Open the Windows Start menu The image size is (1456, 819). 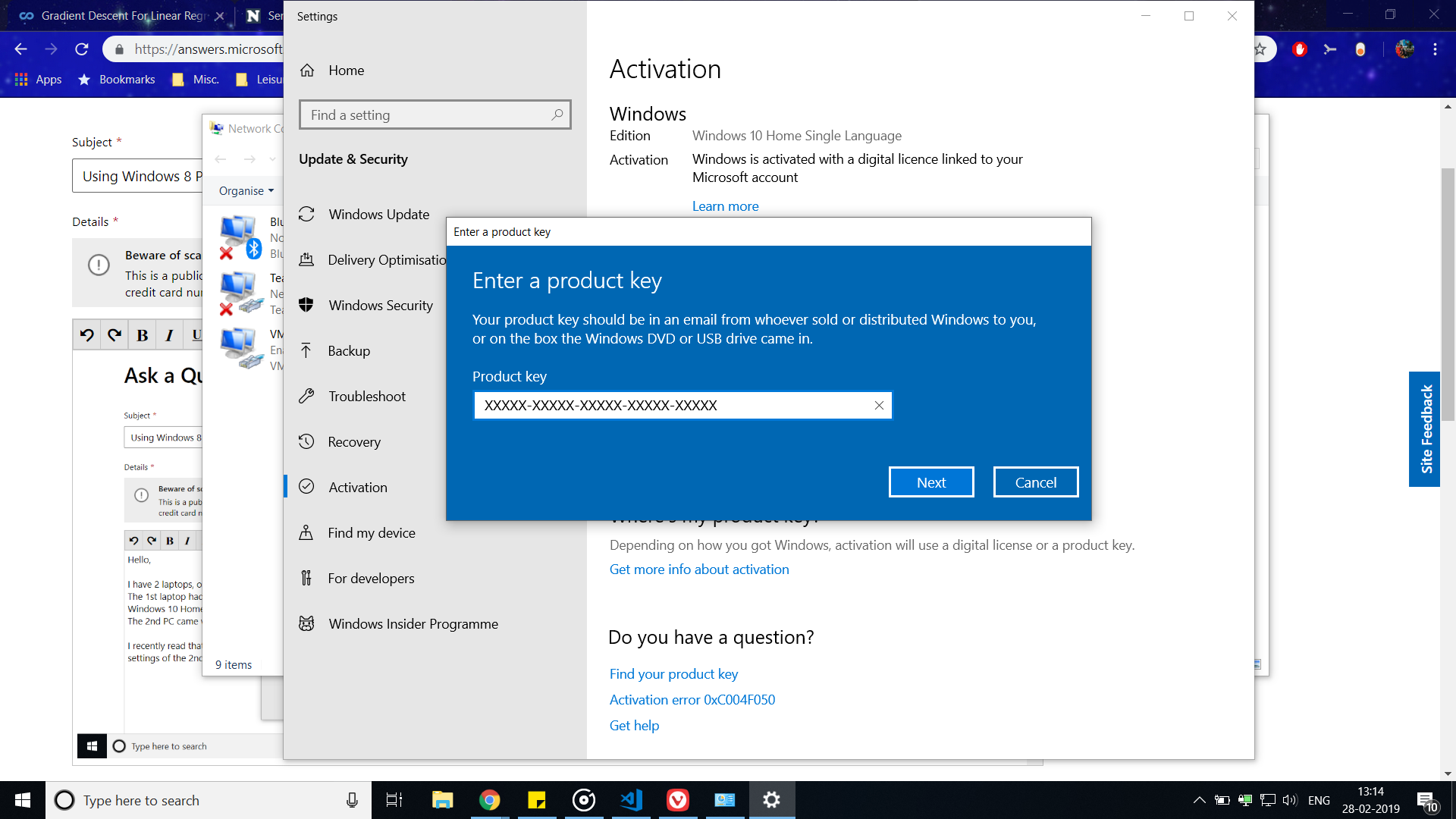coord(23,800)
